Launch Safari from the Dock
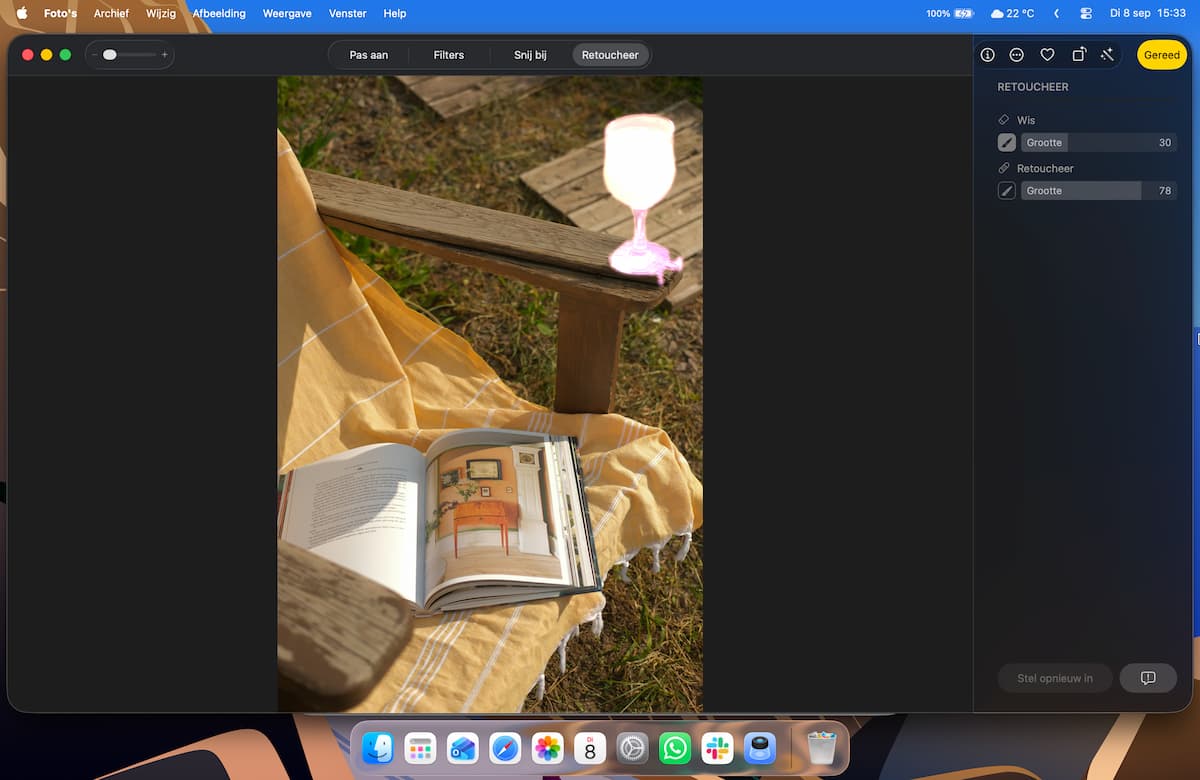This screenshot has width=1200, height=780. pos(505,748)
